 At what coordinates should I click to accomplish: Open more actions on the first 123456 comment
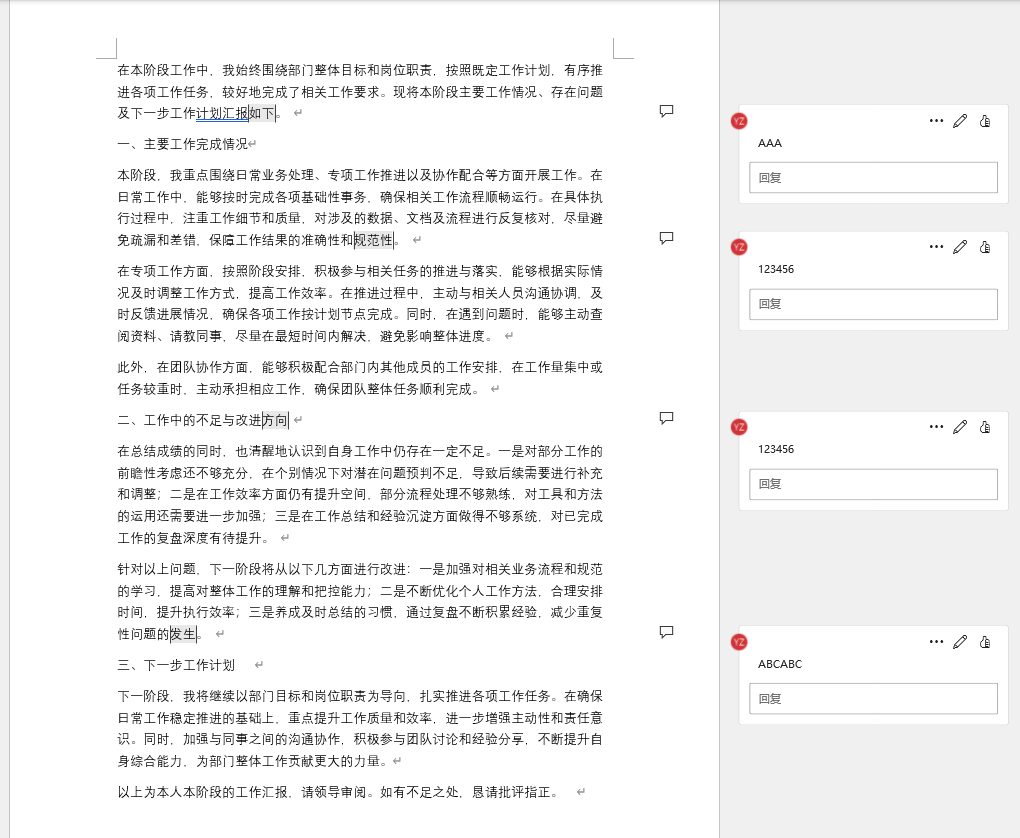pos(936,246)
